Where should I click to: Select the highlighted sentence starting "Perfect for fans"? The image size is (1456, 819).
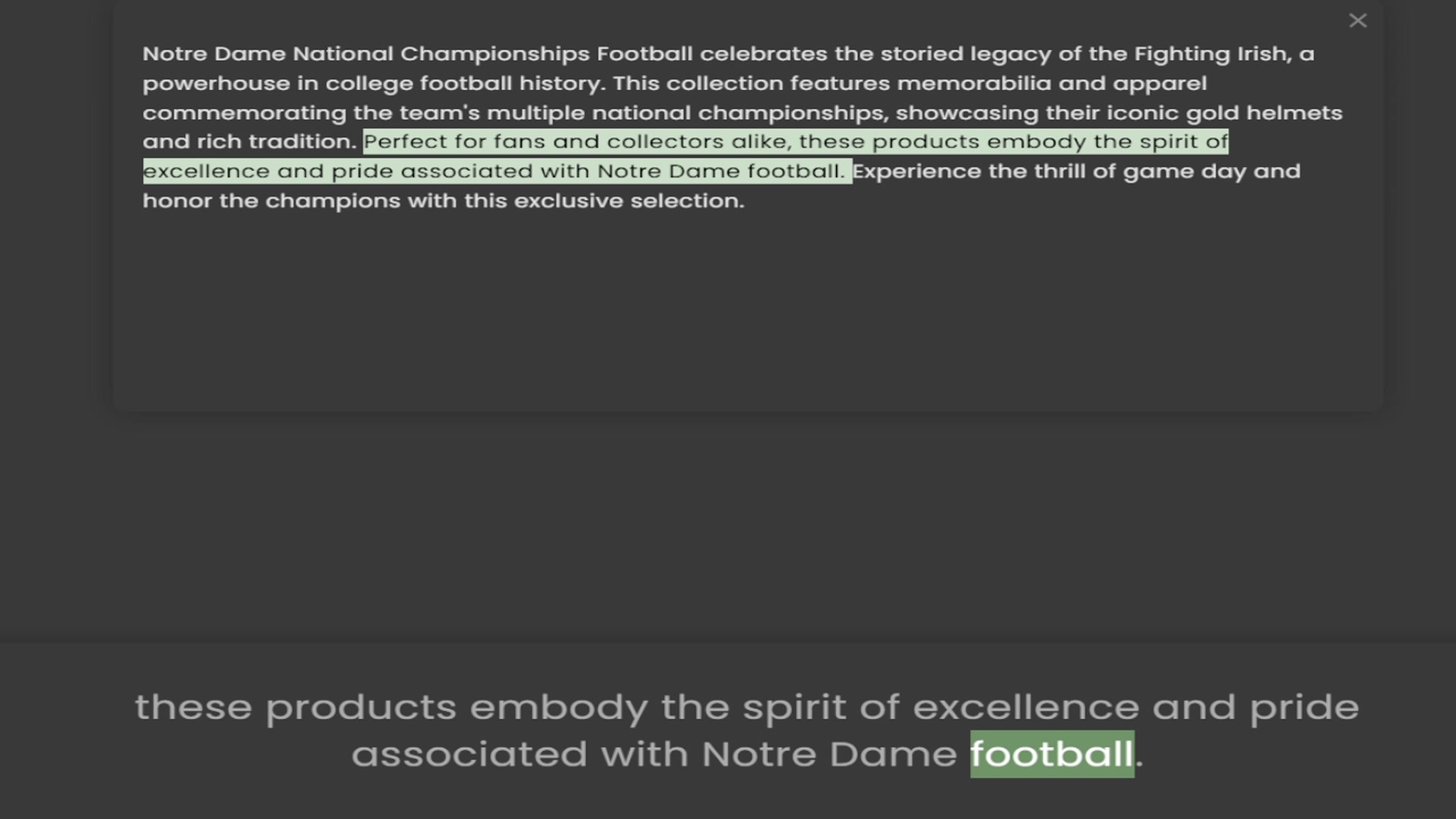pos(686,156)
